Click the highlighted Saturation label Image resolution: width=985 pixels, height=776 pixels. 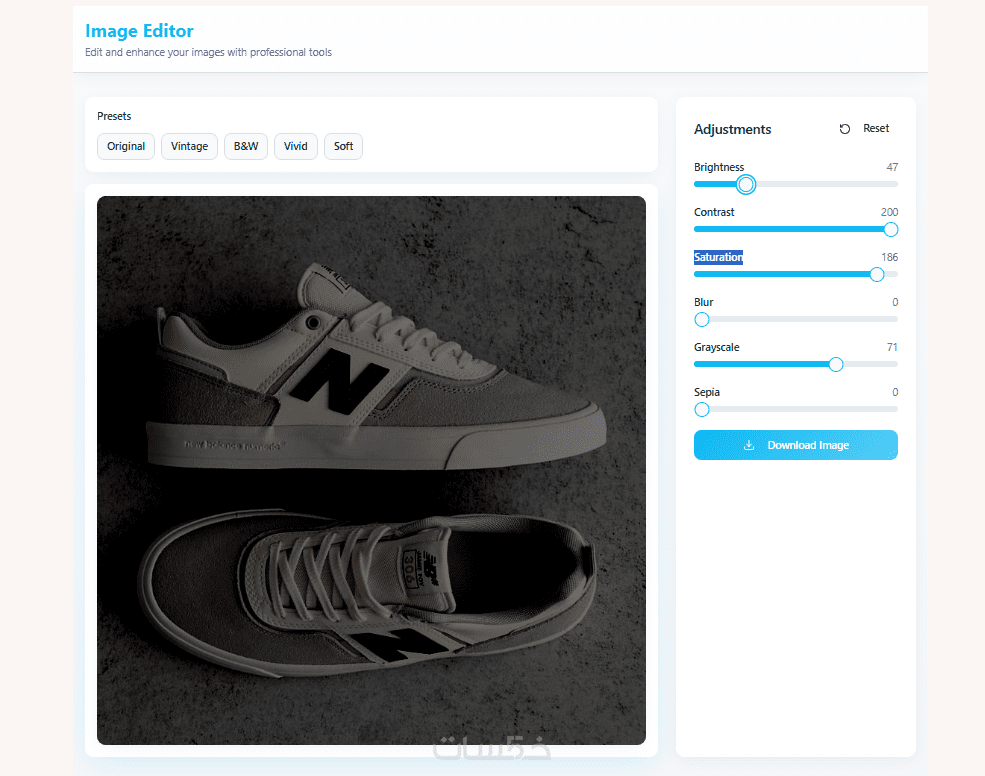coord(718,257)
